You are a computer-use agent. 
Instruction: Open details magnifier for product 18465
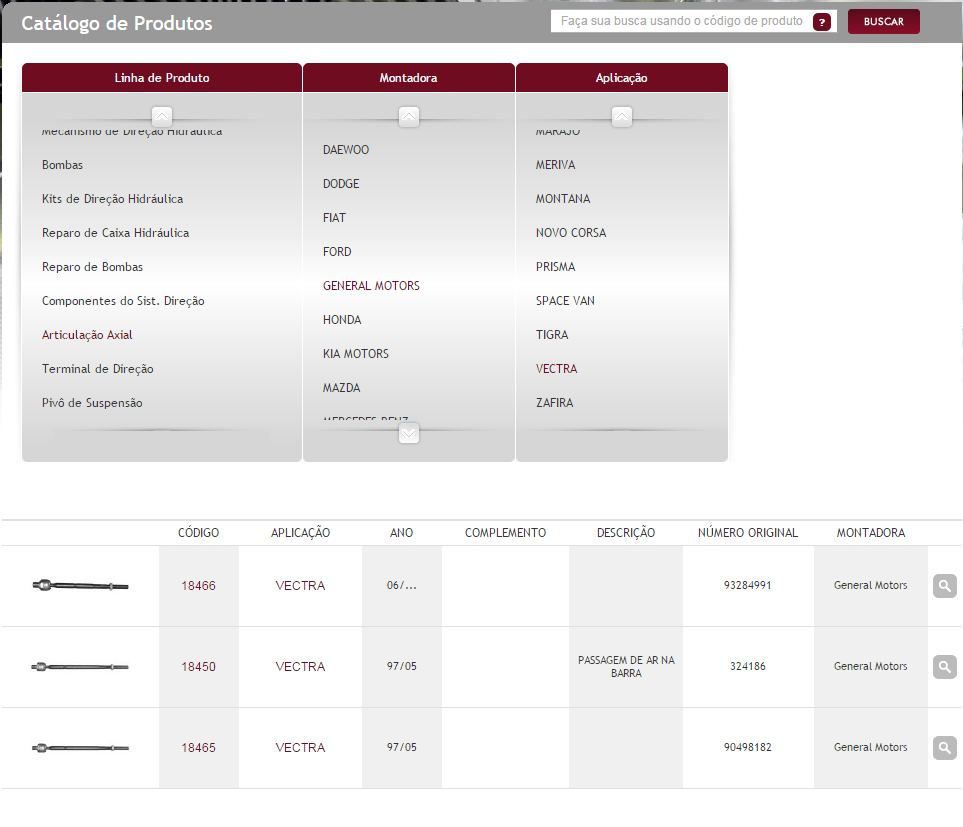pyautogui.click(x=945, y=748)
